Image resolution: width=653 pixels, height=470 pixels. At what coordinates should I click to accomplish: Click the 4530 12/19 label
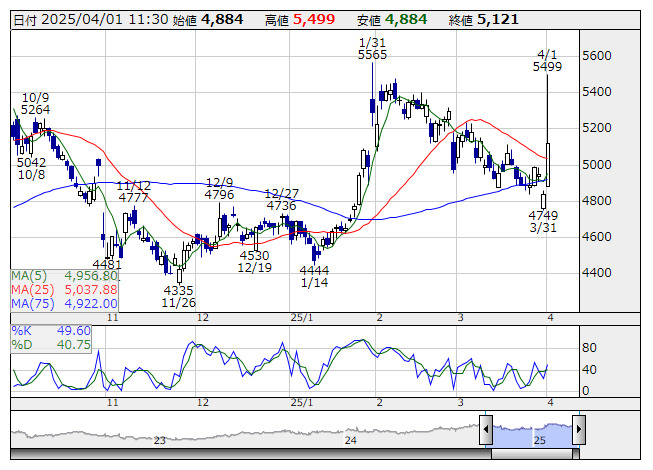tap(254, 261)
